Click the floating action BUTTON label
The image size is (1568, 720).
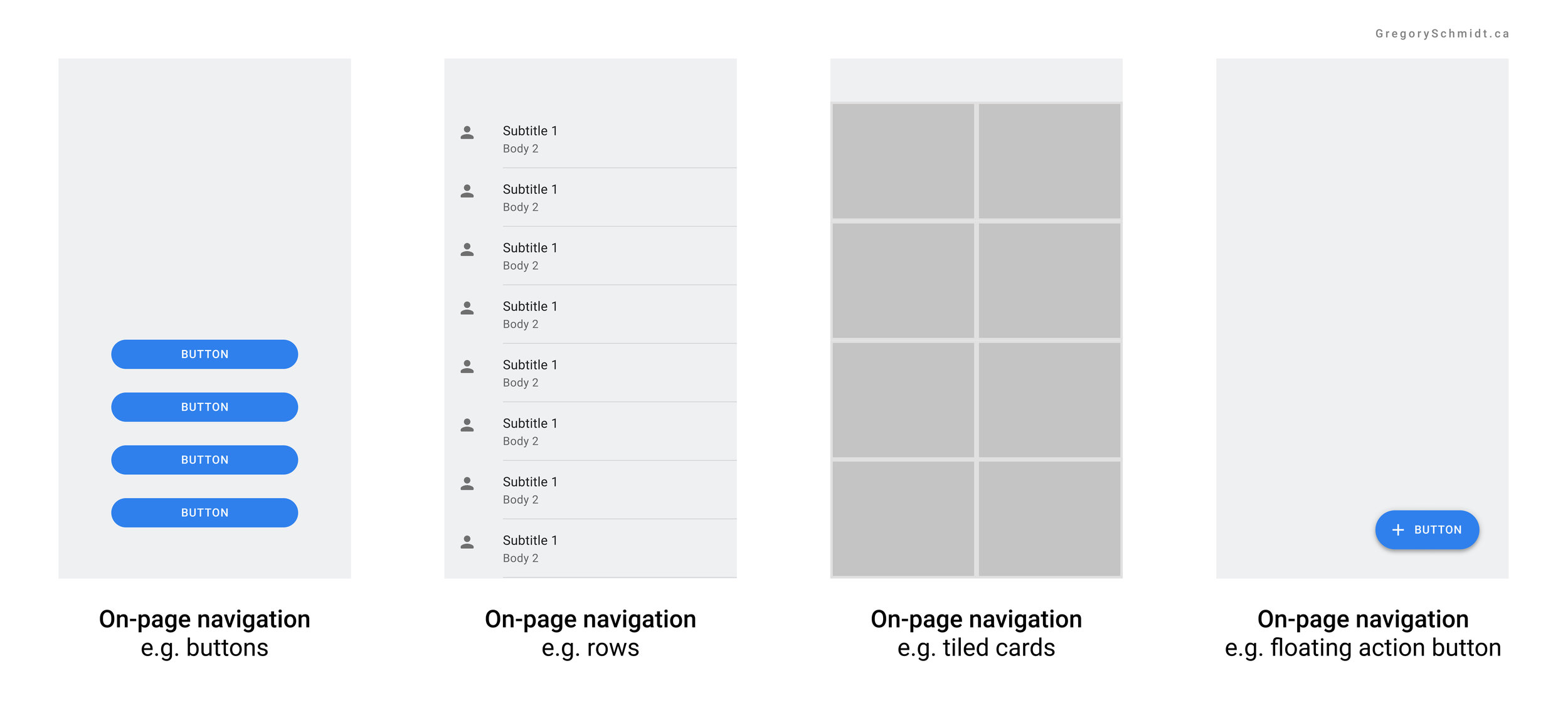tap(1438, 530)
